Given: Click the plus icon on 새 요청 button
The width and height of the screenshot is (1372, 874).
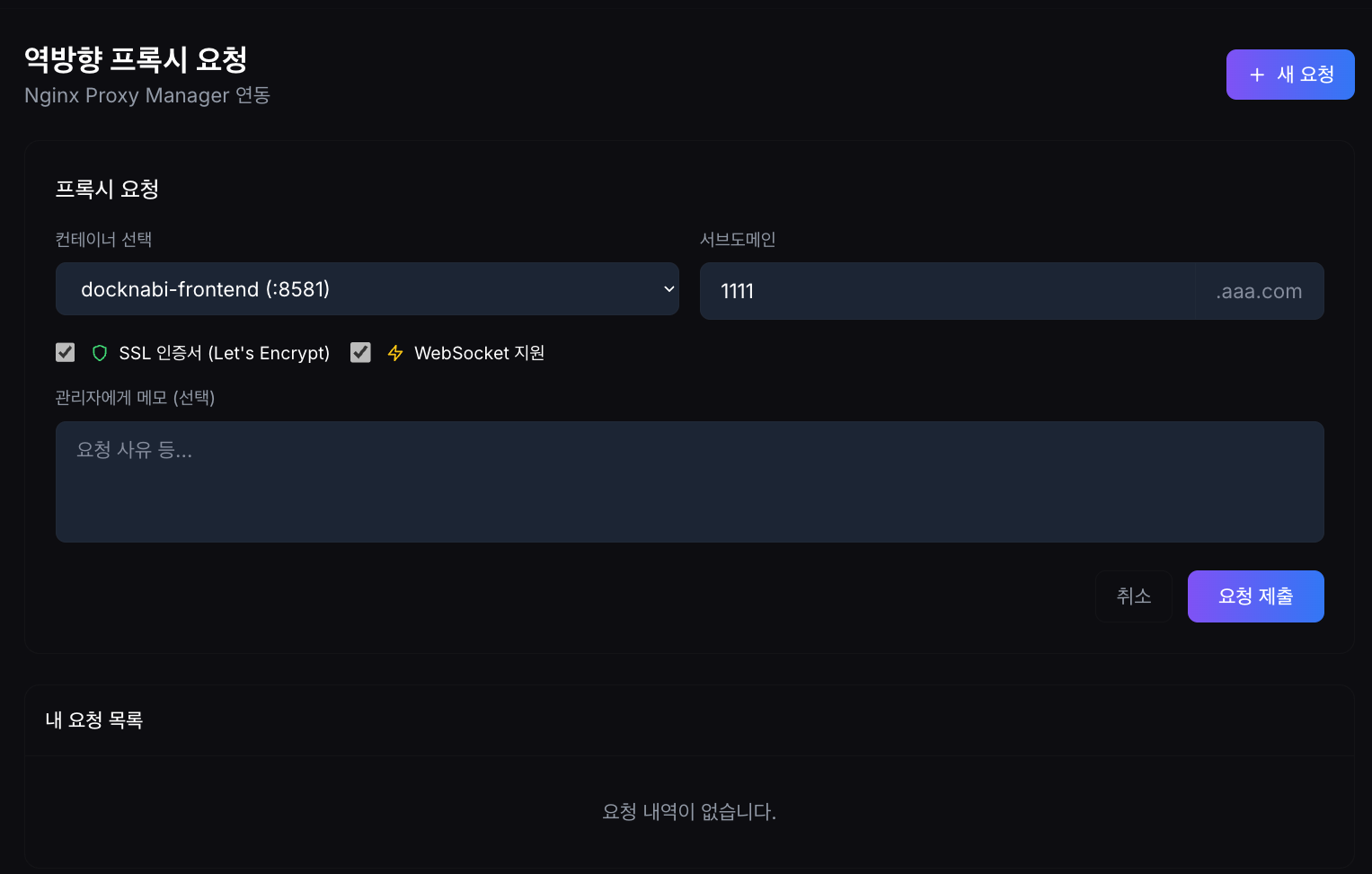Looking at the screenshot, I should [1255, 75].
